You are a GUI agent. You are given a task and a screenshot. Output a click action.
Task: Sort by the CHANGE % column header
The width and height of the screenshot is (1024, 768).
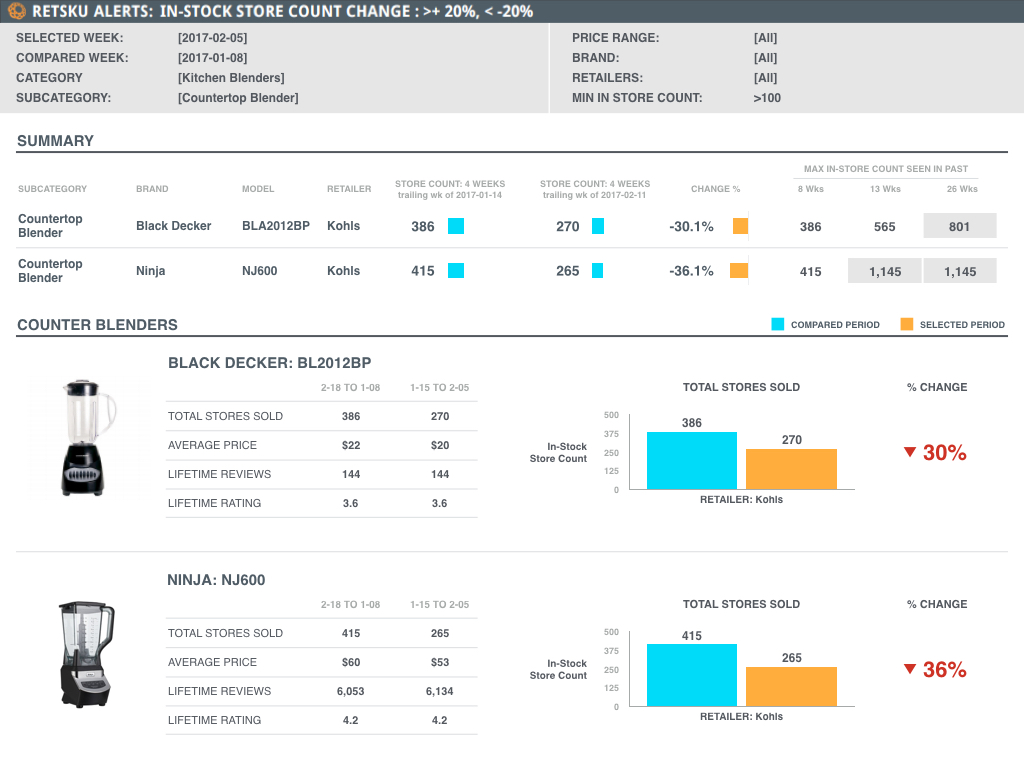[x=715, y=189]
